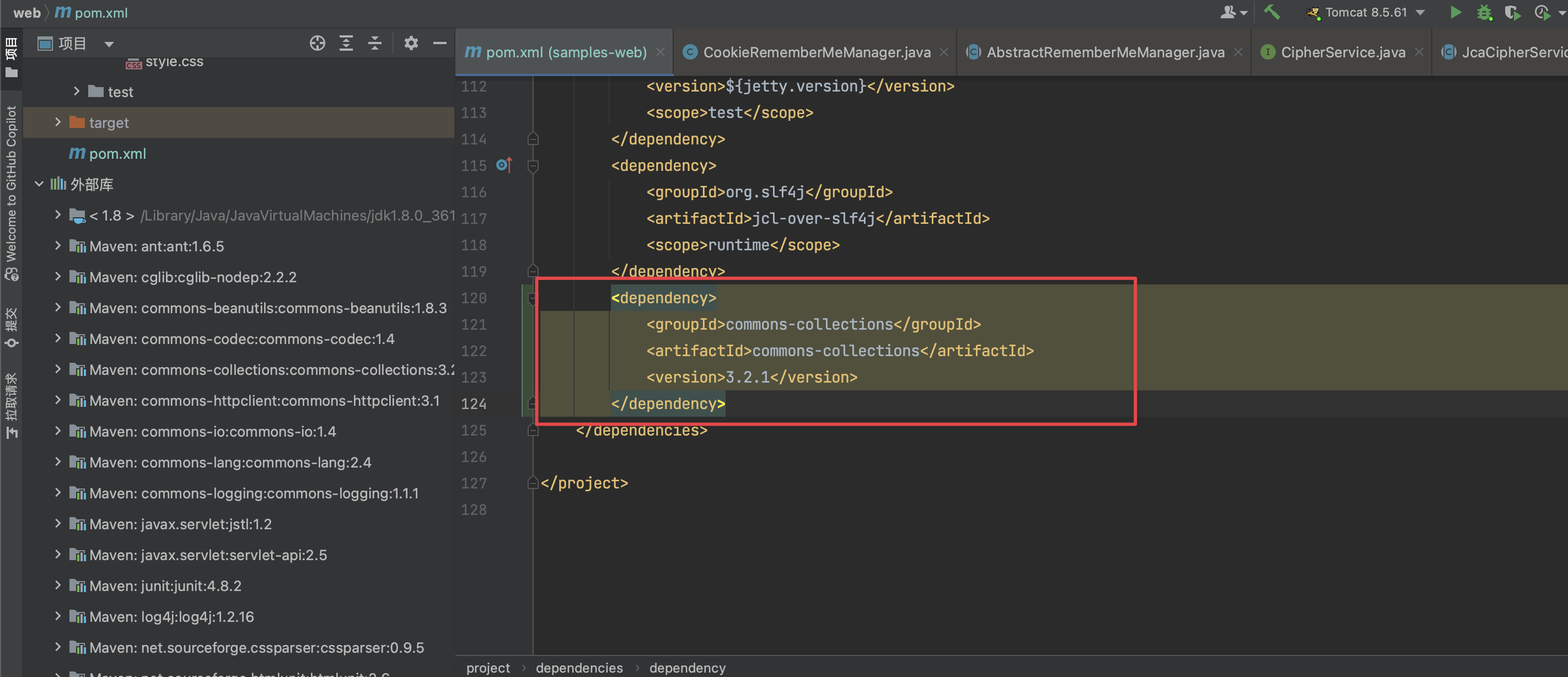Screen dimensions: 1568x677
Task: Expand Maven: commons-codec:commons-codec:1.4
Action: (58, 338)
